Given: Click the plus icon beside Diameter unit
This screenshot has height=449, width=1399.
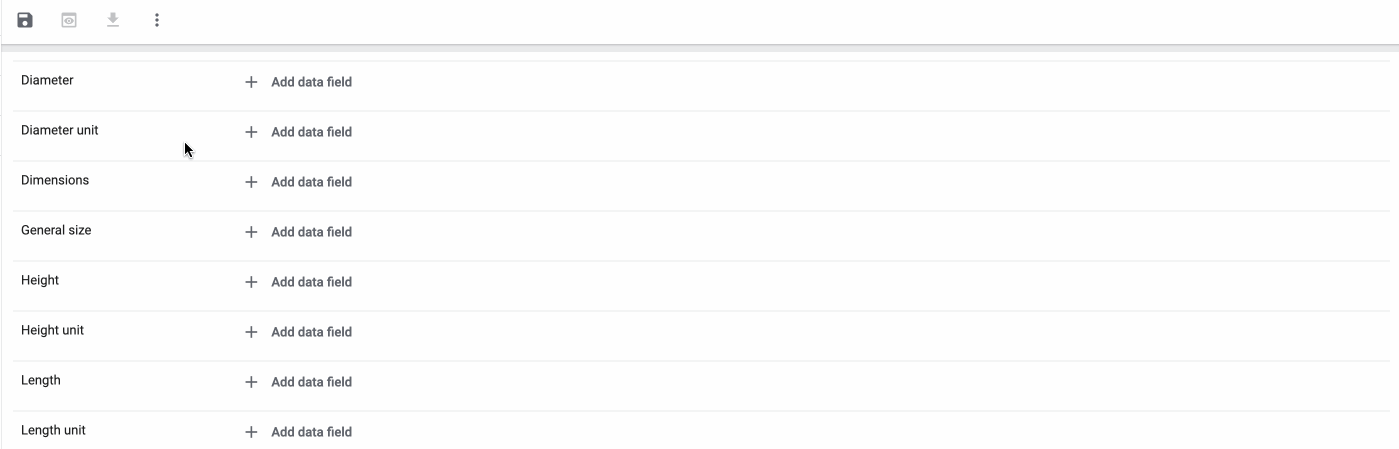Looking at the screenshot, I should coord(251,132).
